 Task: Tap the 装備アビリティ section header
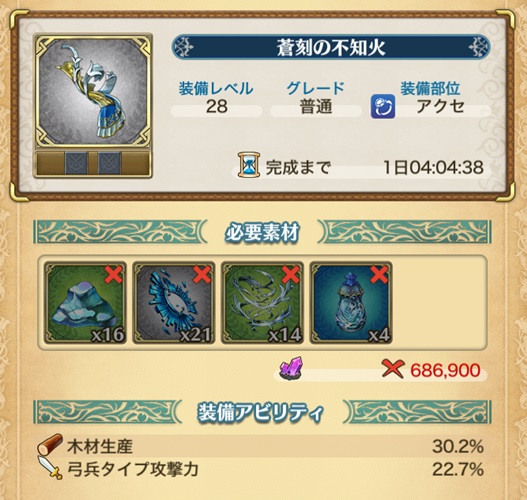coord(262,412)
